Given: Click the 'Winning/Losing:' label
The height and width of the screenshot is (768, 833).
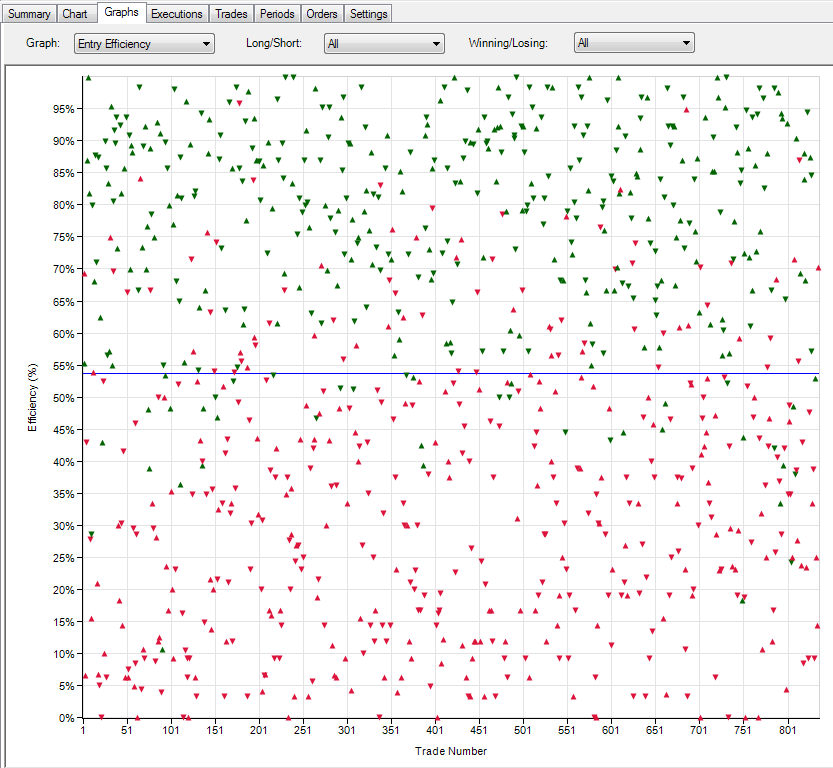Looking at the screenshot, I should tap(508, 43).
